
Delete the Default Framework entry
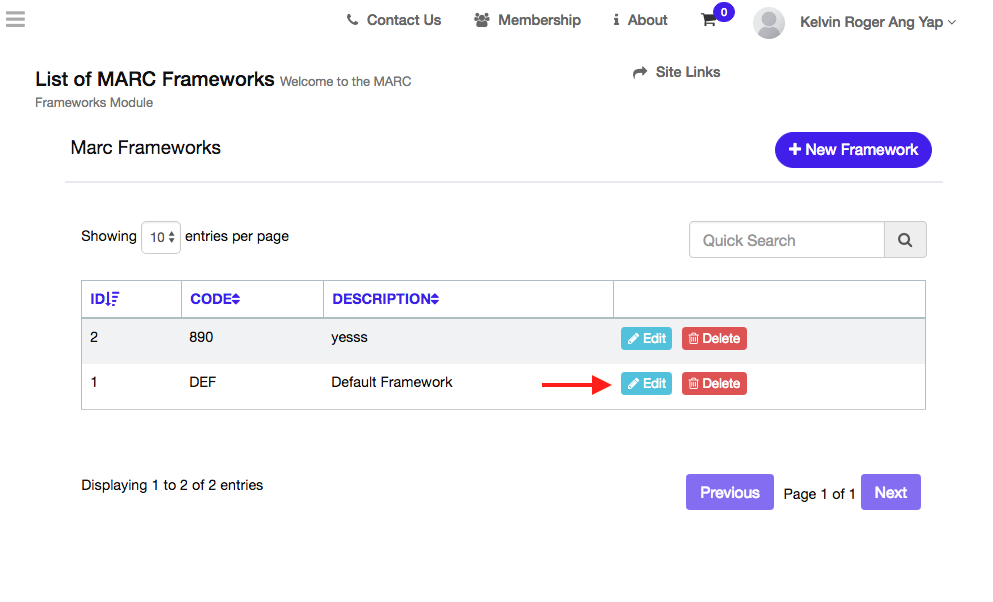point(714,384)
